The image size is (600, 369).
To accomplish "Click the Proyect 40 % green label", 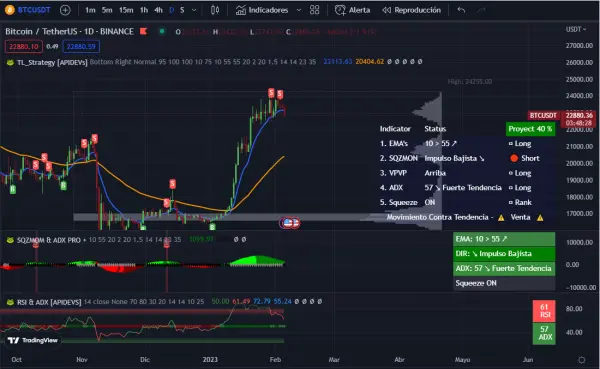I will pos(530,129).
